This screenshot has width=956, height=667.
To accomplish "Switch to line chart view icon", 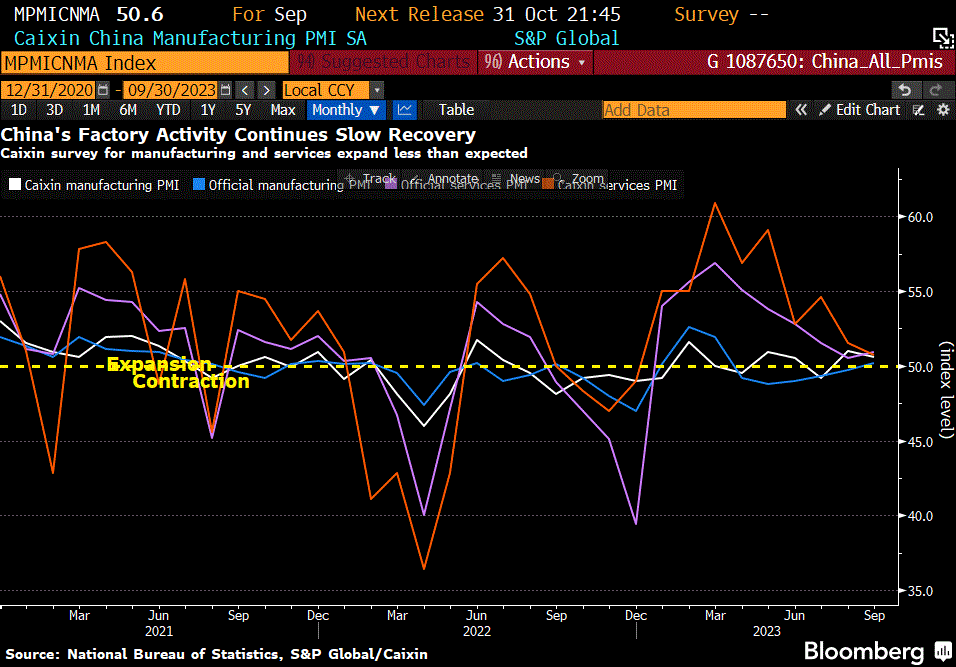I will [x=404, y=110].
